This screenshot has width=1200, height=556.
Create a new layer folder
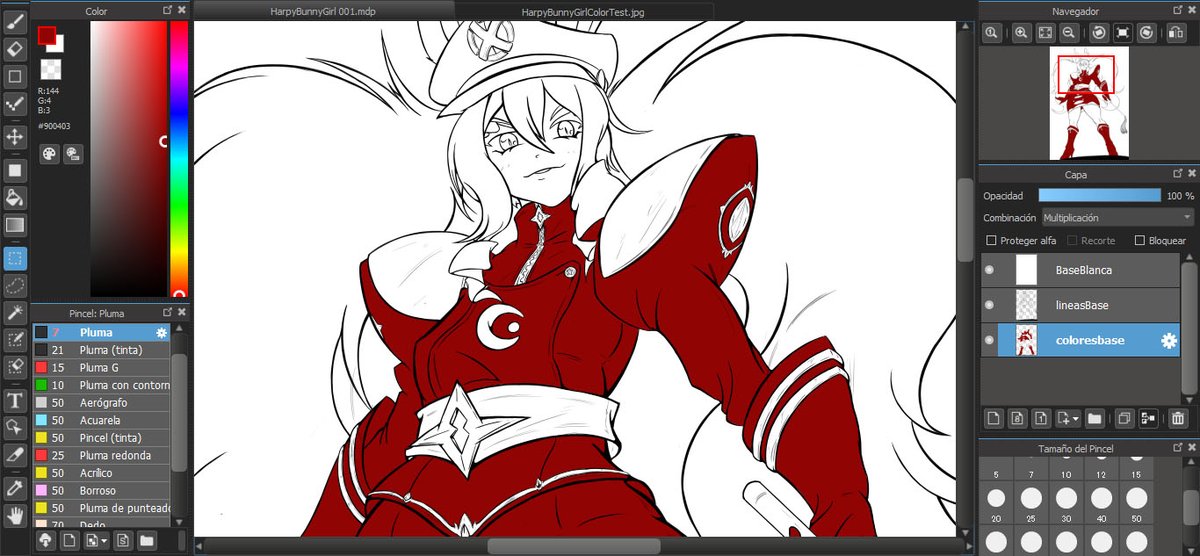pos(1094,419)
